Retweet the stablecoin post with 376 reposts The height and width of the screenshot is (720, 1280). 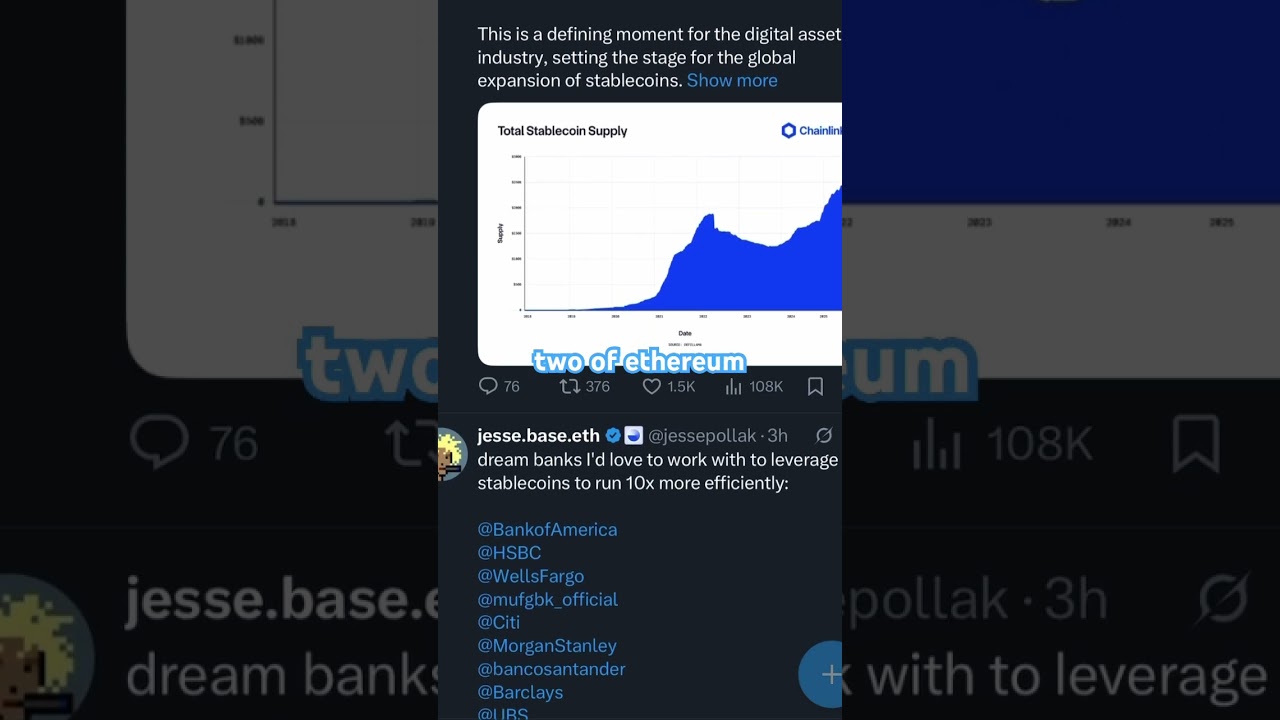[569, 386]
